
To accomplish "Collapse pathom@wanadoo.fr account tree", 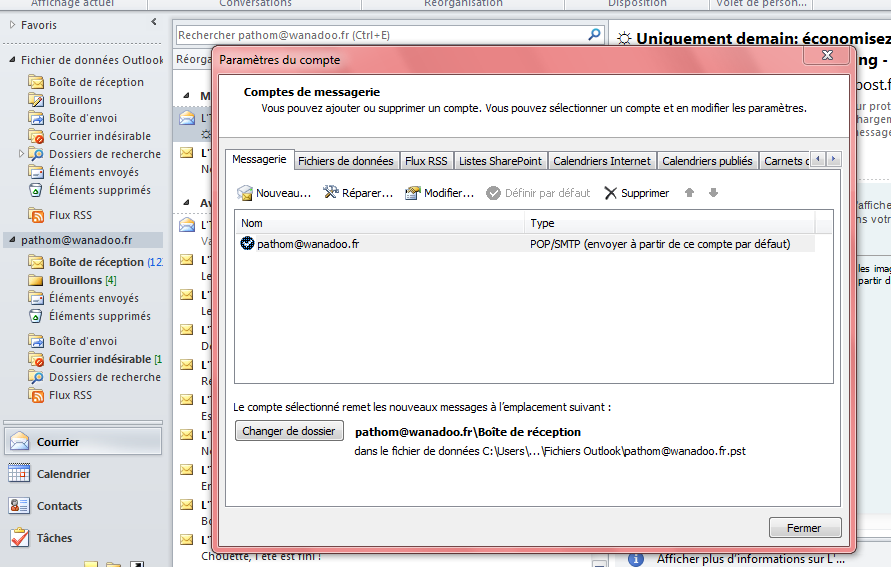I will coord(13,240).
